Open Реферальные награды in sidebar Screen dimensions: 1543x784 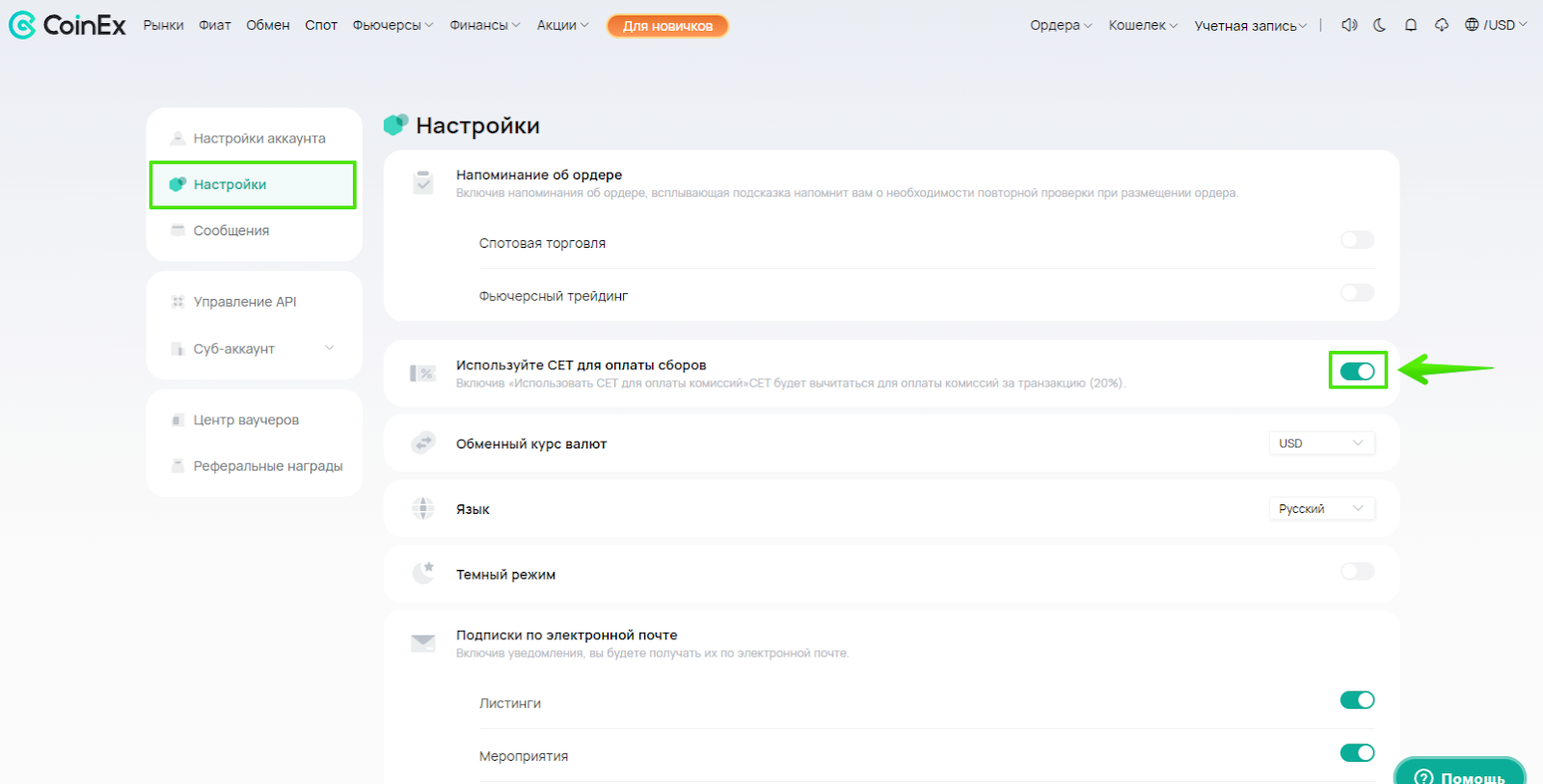[x=267, y=466]
